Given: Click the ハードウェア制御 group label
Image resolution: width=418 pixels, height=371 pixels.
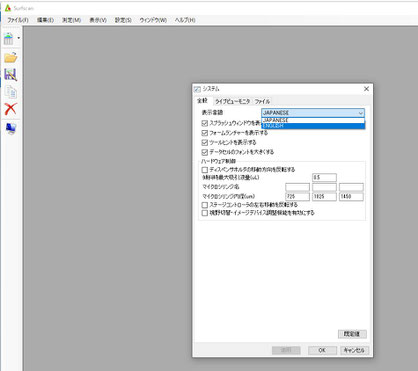Looking at the screenshot, I should click(218, 161).
